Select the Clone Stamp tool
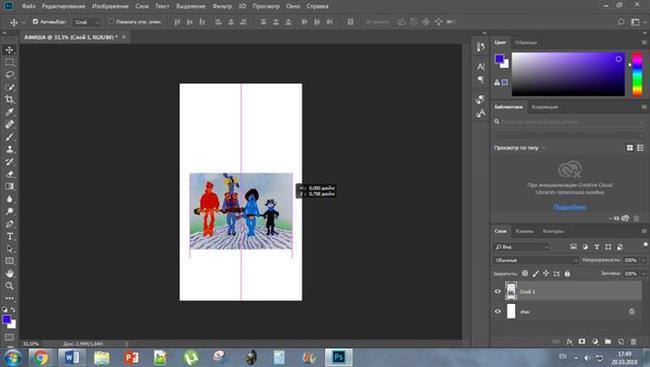Screen dimensions: 650x367 coord(9,149)
